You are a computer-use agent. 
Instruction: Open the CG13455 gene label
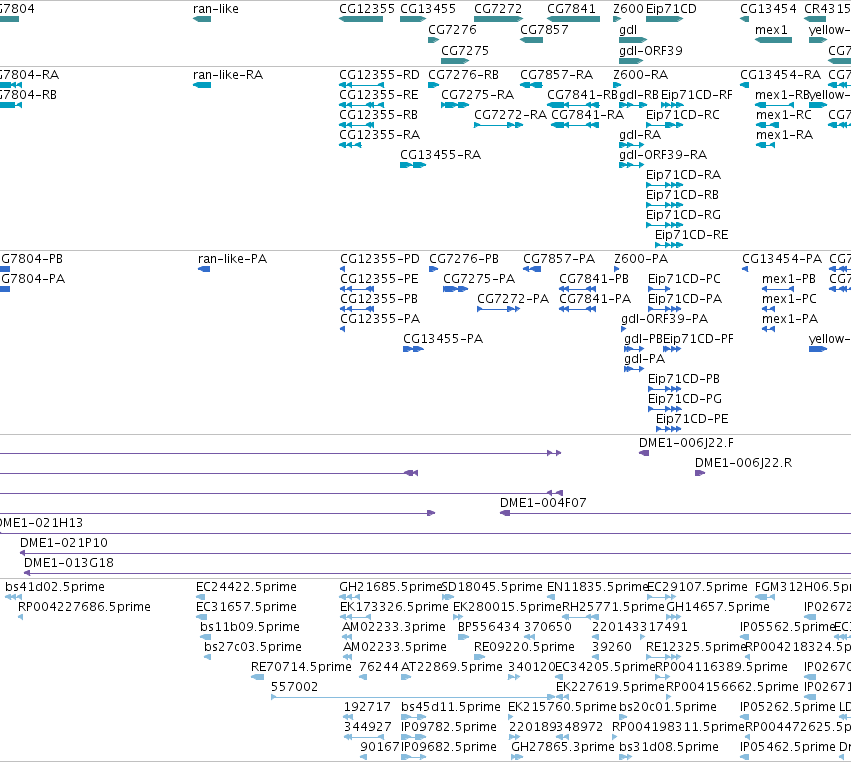[428, 9]
